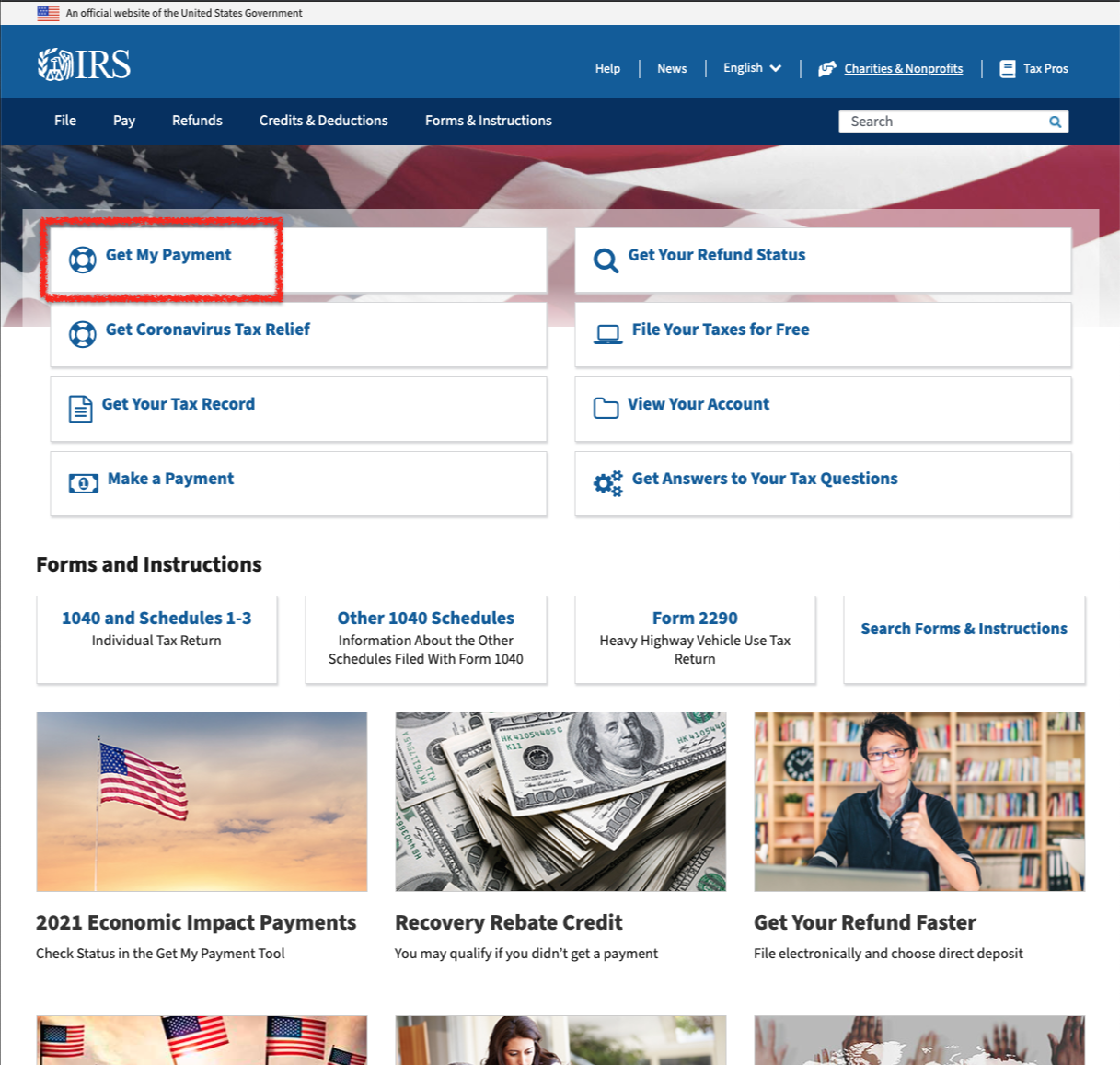
Task: Click the document icon beside Get Your Tax Record
Action: (x=81, y=409)
